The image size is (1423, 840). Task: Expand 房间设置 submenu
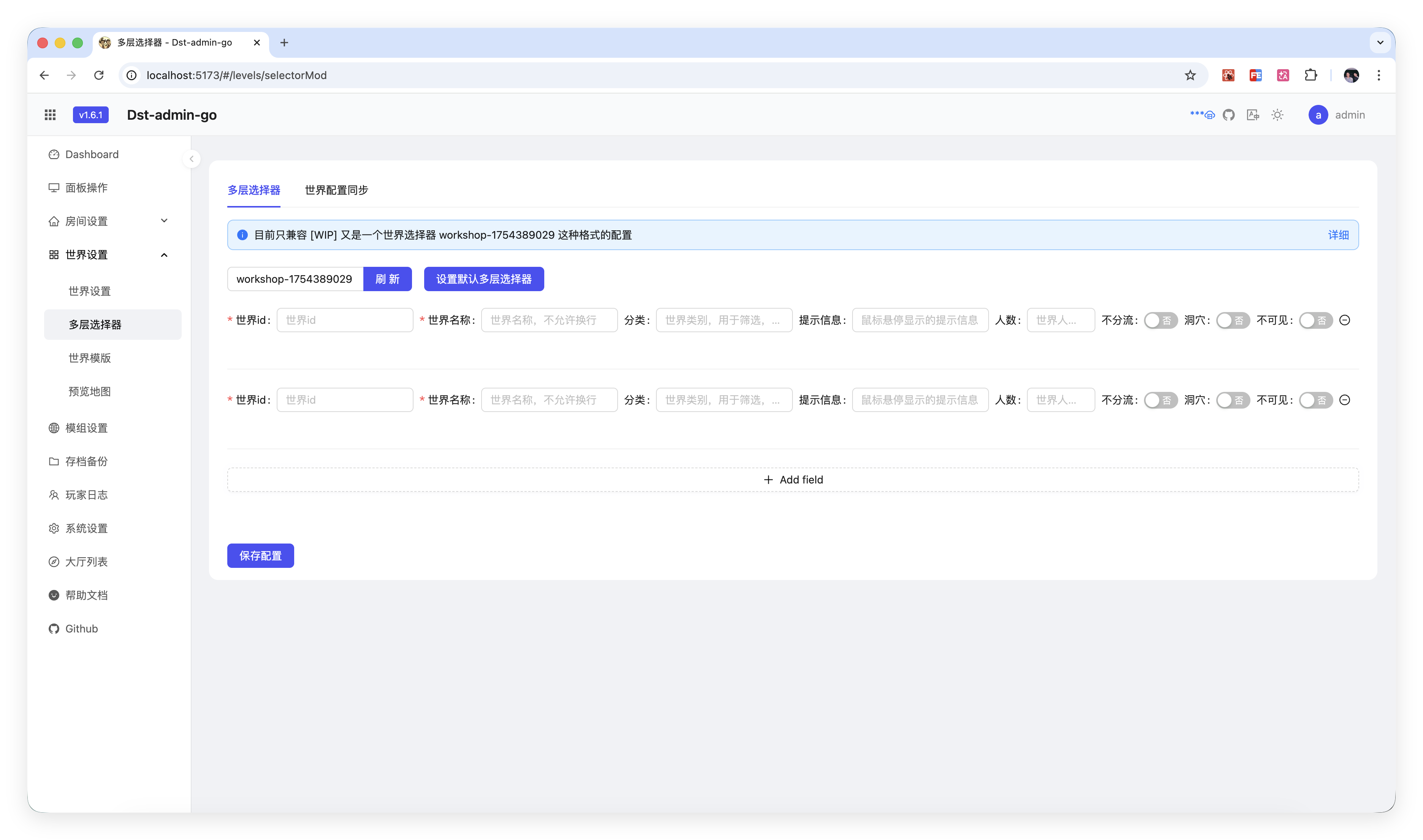[x=113, y=221]
